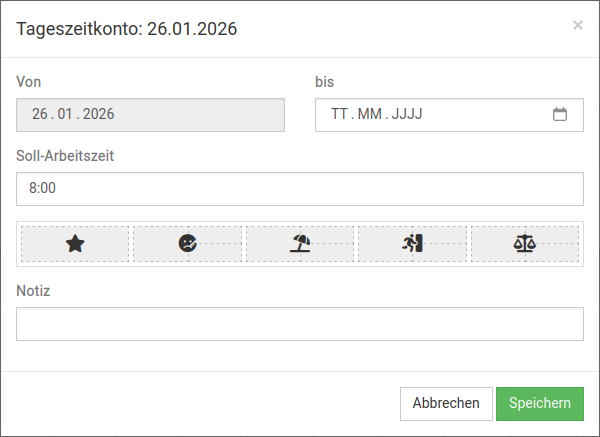The width and height of the screenshot is (600, 437).
Task: Select the person leaving door icon
Action: [x=413, y=243]
